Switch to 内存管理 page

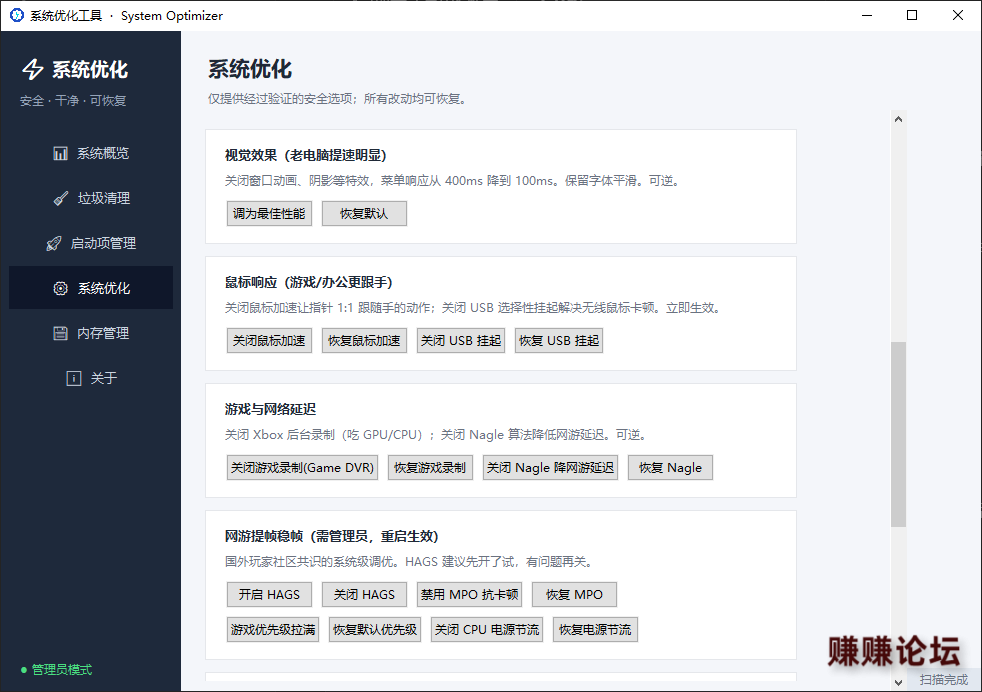[91, 333]
